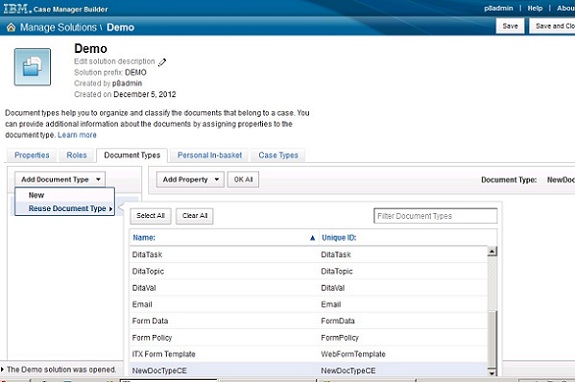Open the Add Property dropdown
The width and height of the screenshot is (575, 382).
[190, 179]
